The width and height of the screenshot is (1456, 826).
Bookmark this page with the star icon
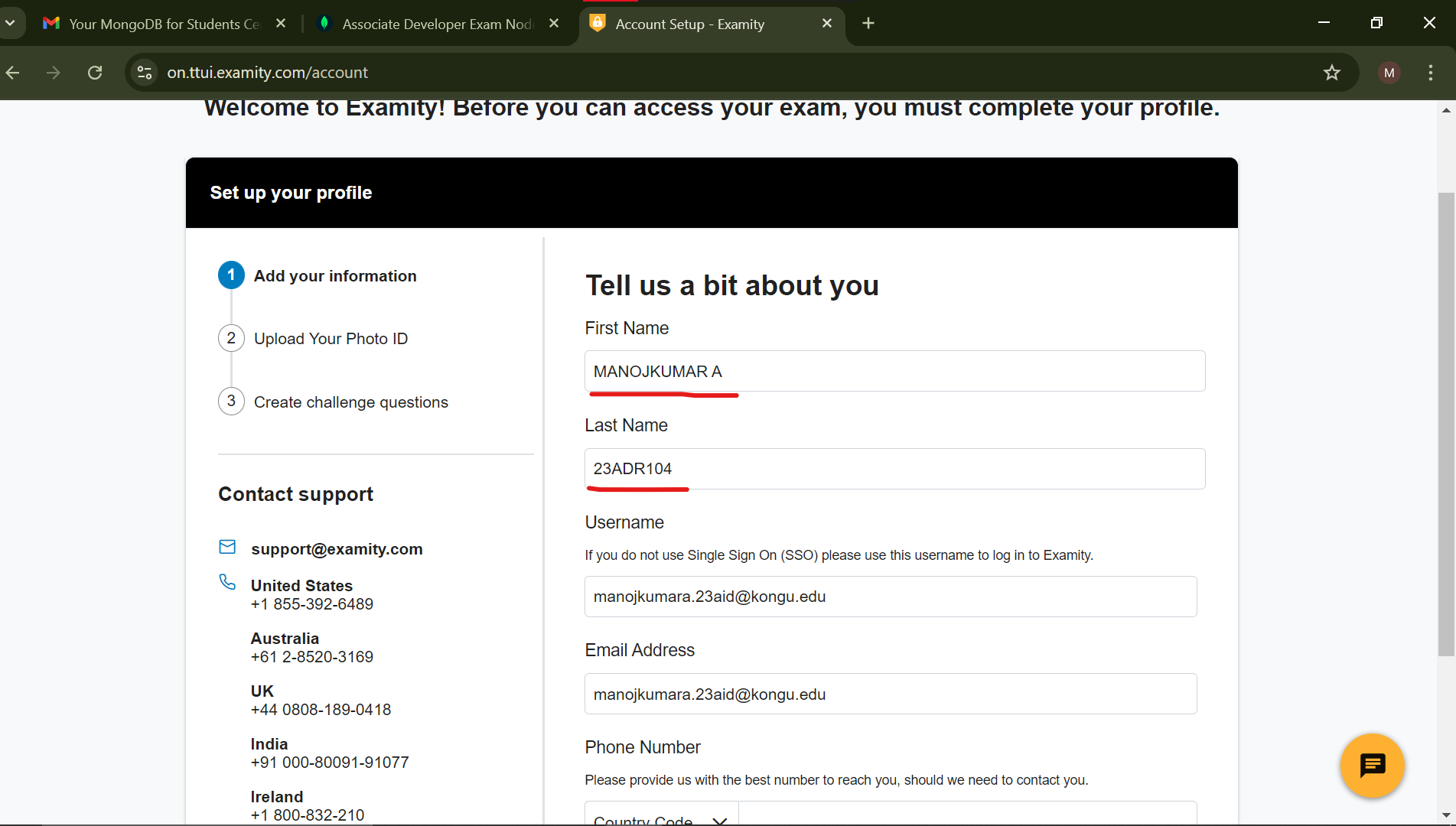[1332, 73]
